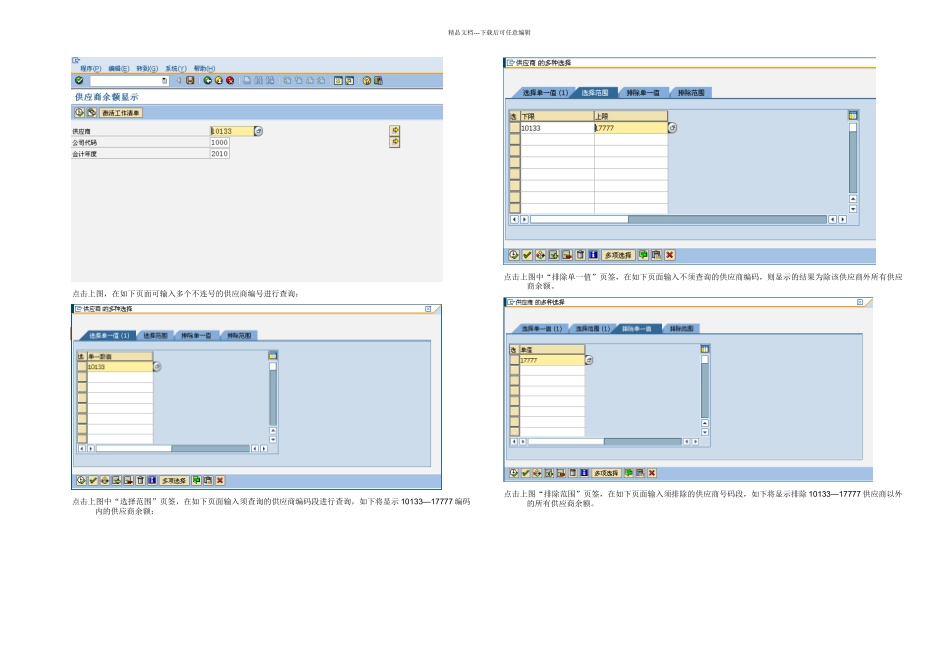
Task: Toggle row selector beside 17777 in bottom-right dialog
Action: 514,360
